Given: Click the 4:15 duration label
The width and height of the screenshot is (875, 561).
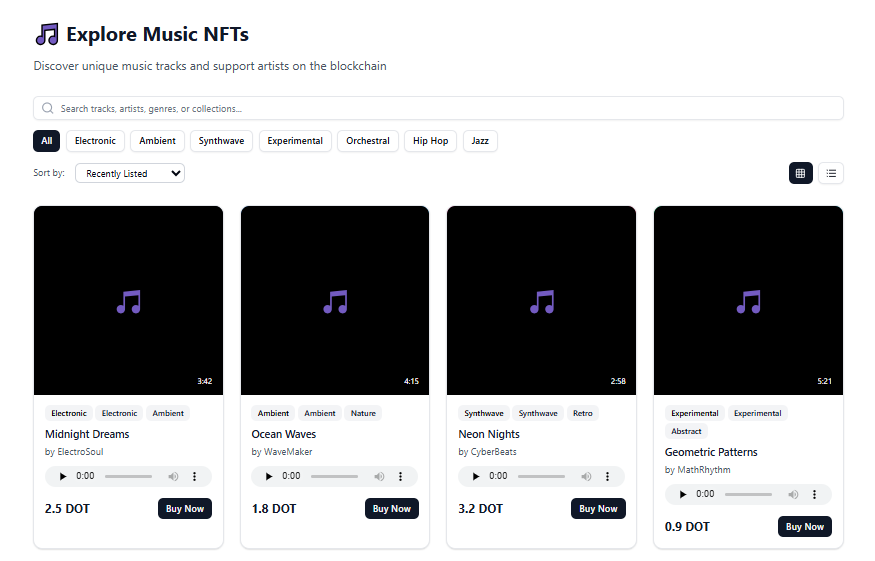Looking at the screenshot, I should 411,381.
